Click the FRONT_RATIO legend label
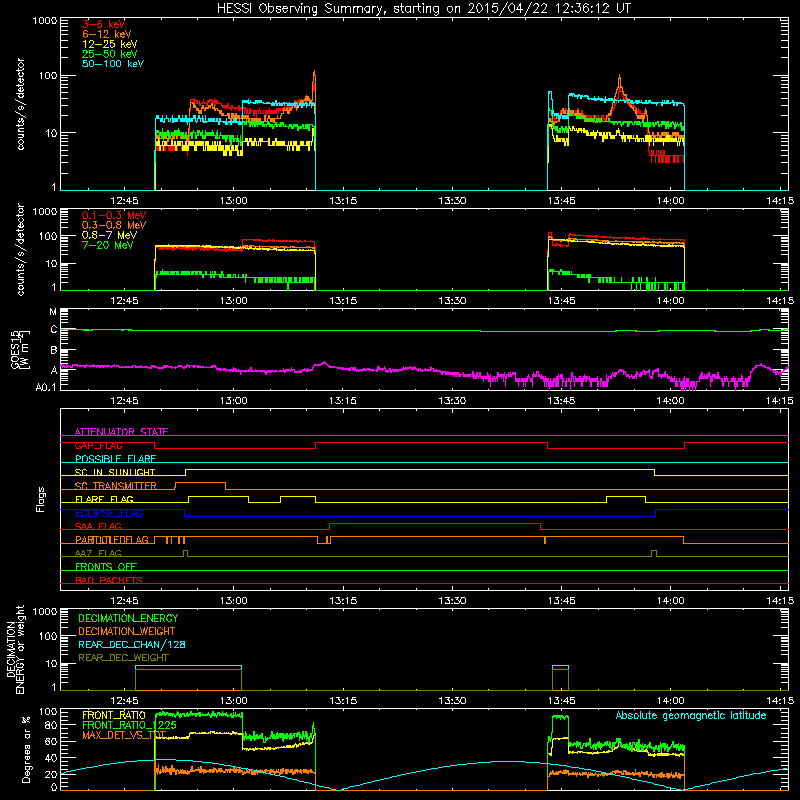 pos(114,715)
